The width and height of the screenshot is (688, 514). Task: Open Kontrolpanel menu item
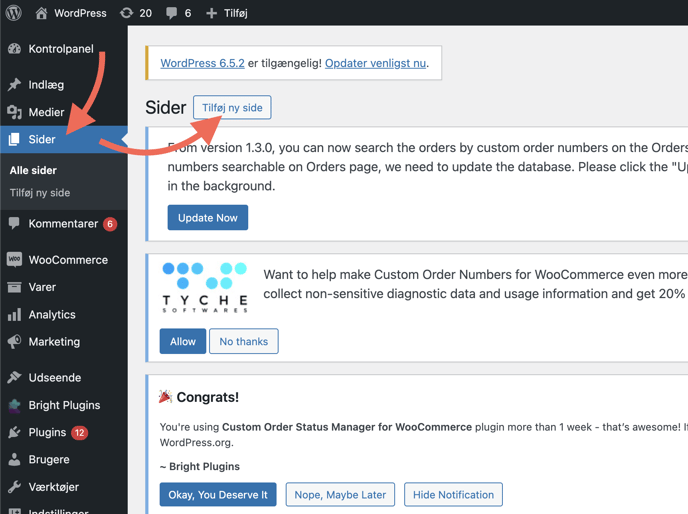(61, 49)
